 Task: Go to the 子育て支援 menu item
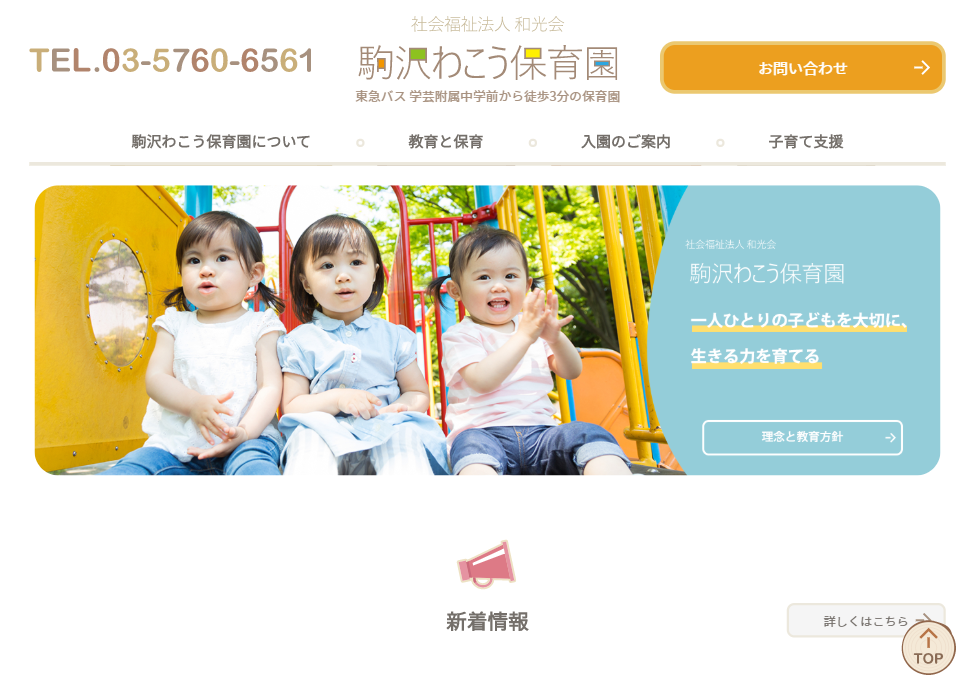coord(806,142)
